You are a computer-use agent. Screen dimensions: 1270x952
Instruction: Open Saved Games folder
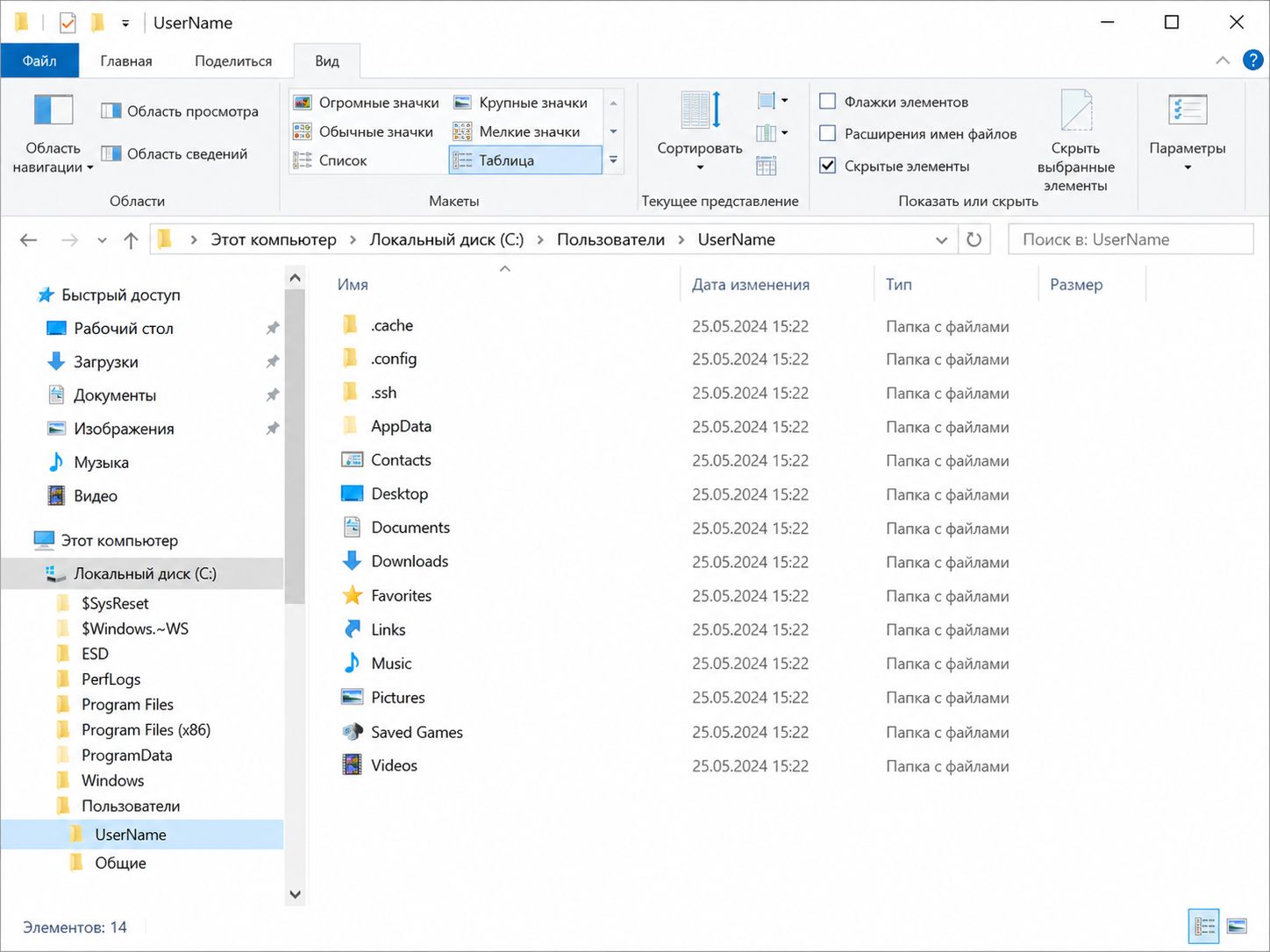[x=417, y=732]
